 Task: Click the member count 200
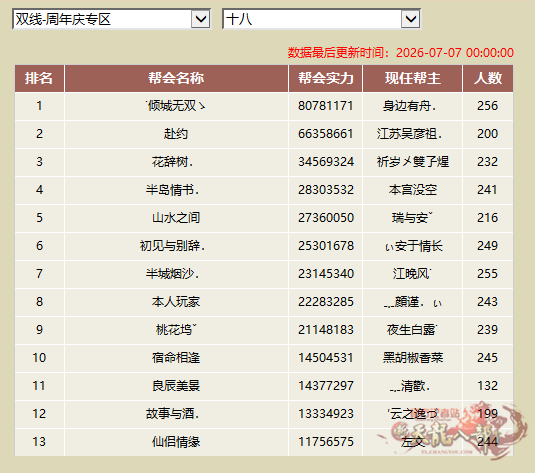[488, 134]
